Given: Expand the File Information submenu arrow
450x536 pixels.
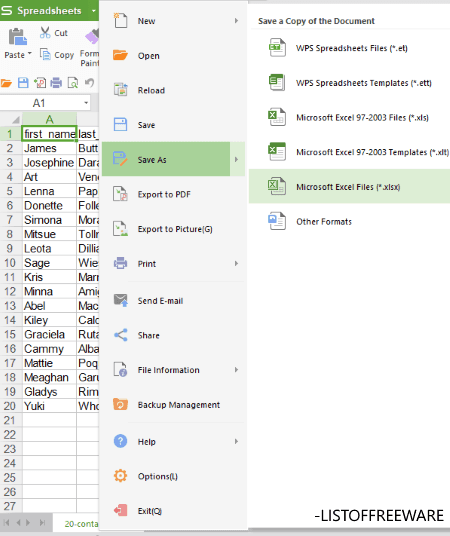Looking at the screenshot, I should pyautogui.click(x=236, y=370).
